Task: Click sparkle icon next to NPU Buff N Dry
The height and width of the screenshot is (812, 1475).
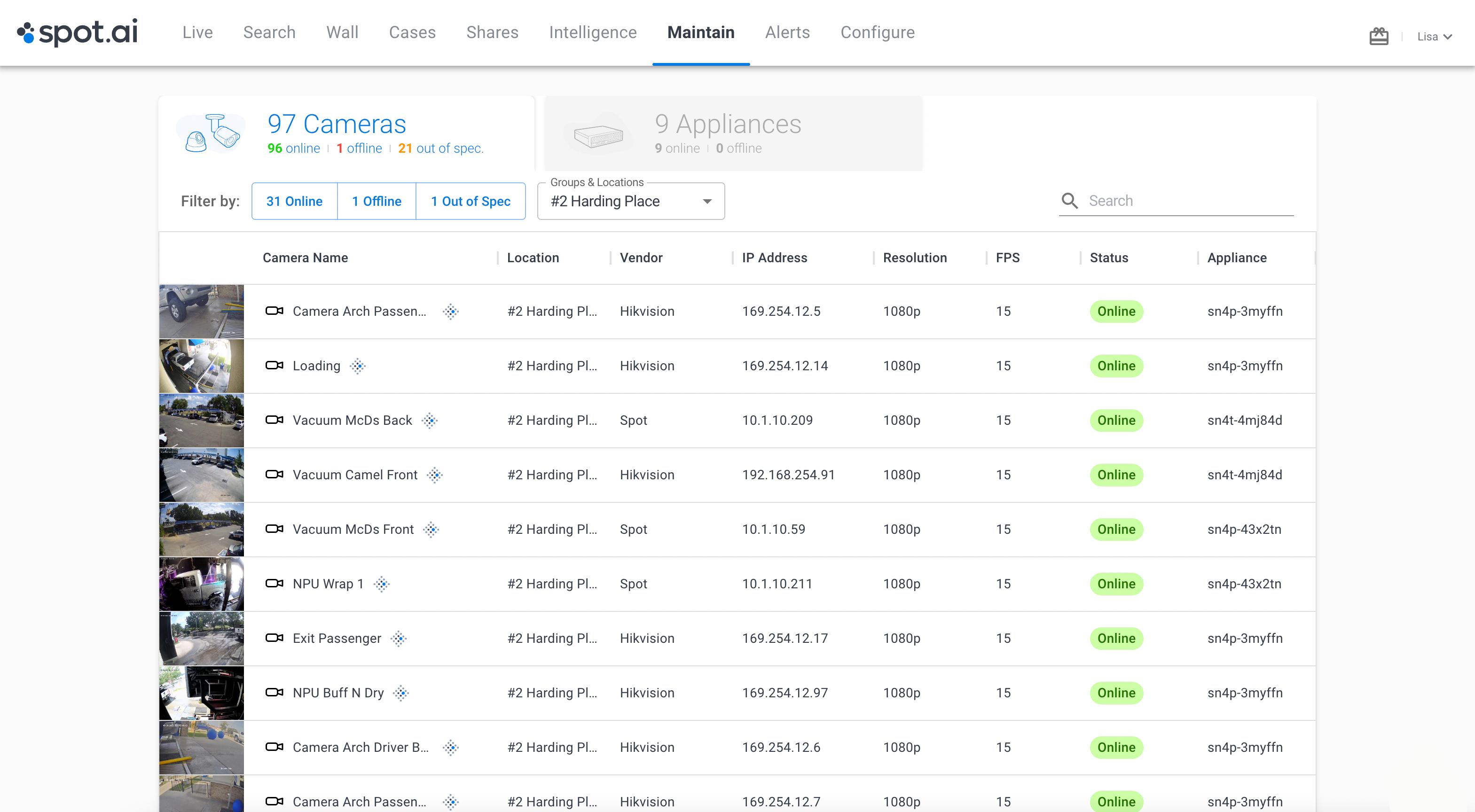Action: 401,693
